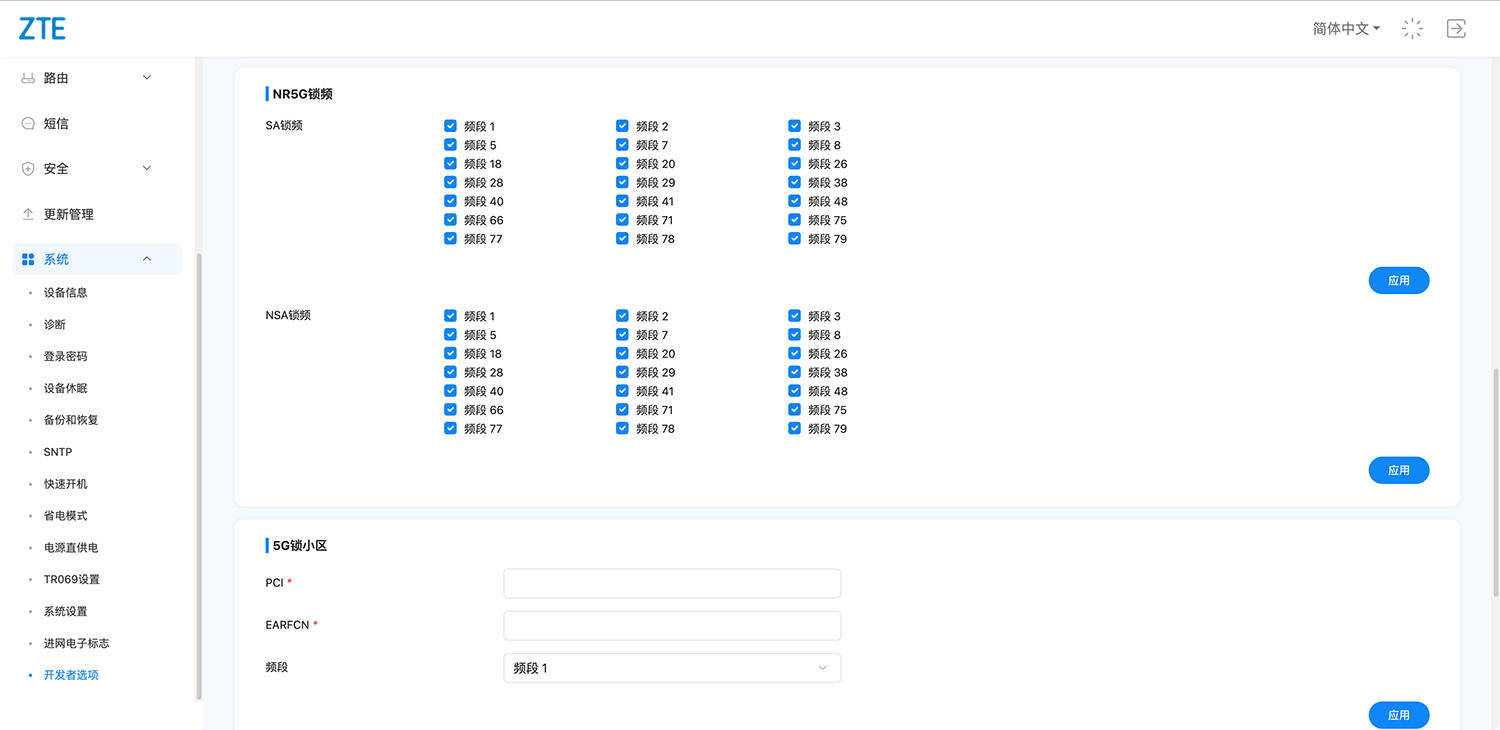Uncheck SA锁频 频段 78

click(x=622, y=239)
